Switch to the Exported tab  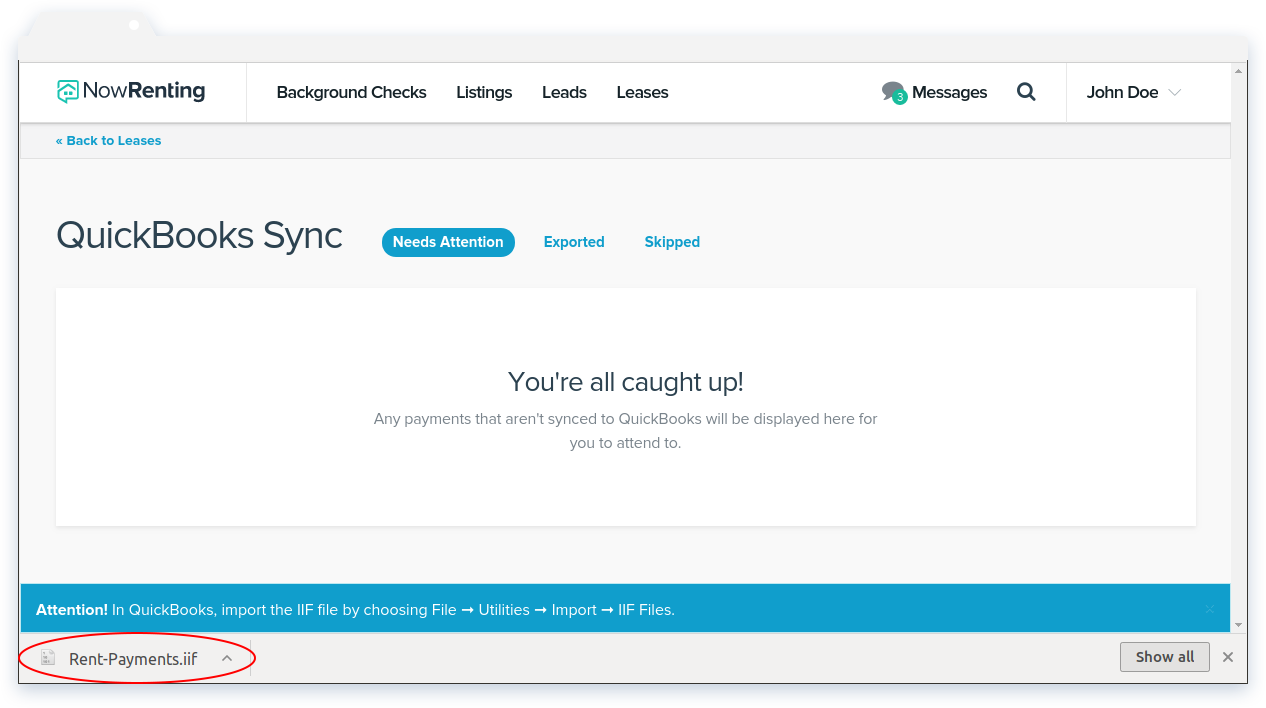click(x=574, y=242)
